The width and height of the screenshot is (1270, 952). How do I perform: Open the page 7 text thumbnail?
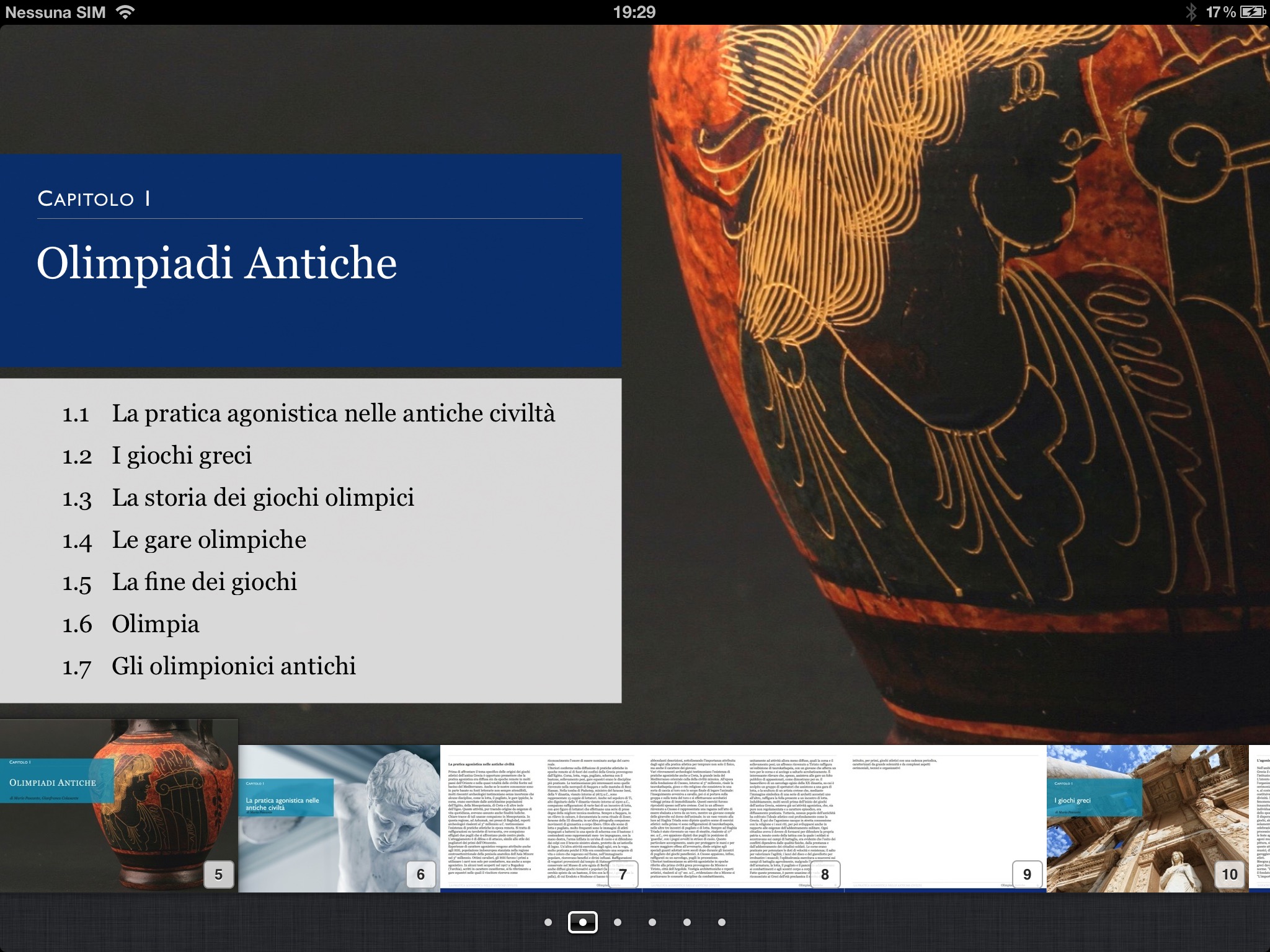click(541, 819)
